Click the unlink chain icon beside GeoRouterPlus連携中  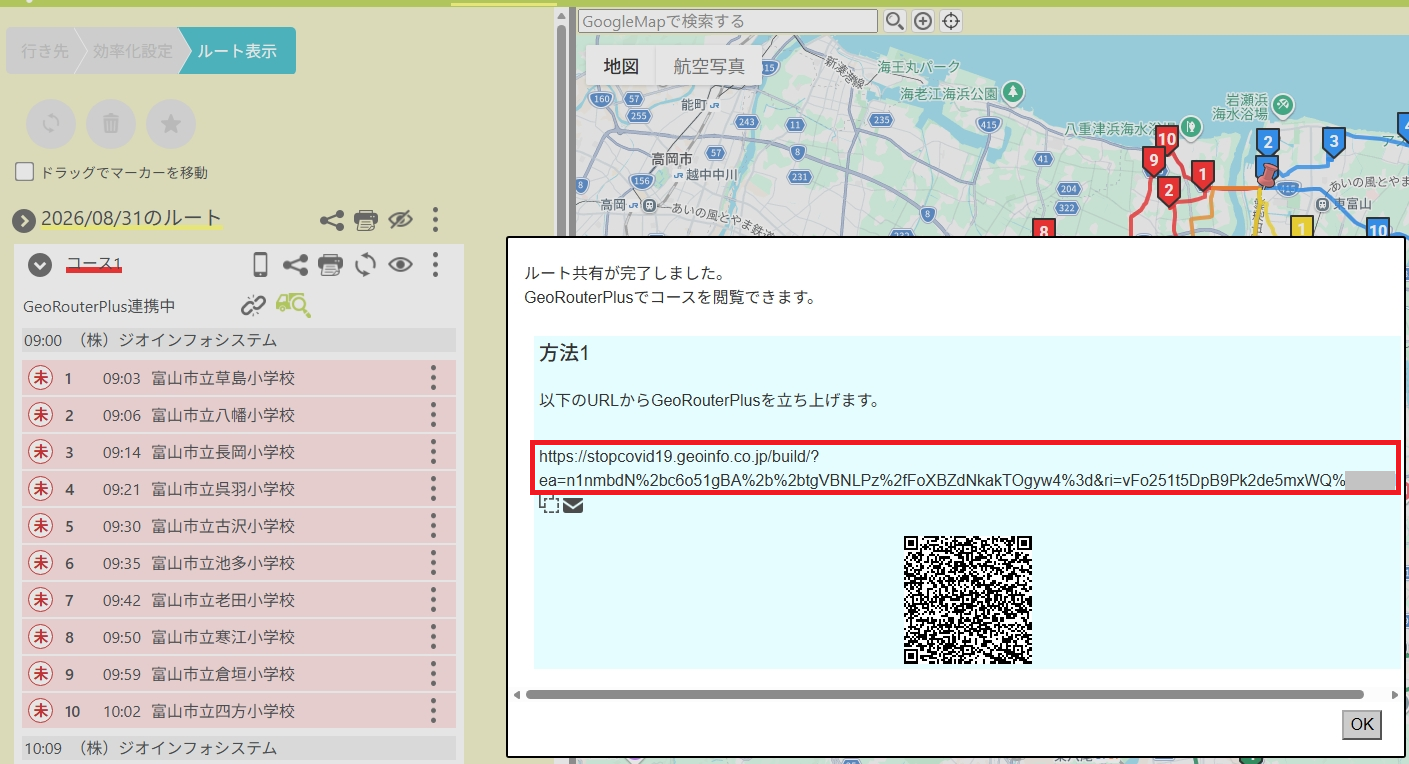click(x=254, y=305)
